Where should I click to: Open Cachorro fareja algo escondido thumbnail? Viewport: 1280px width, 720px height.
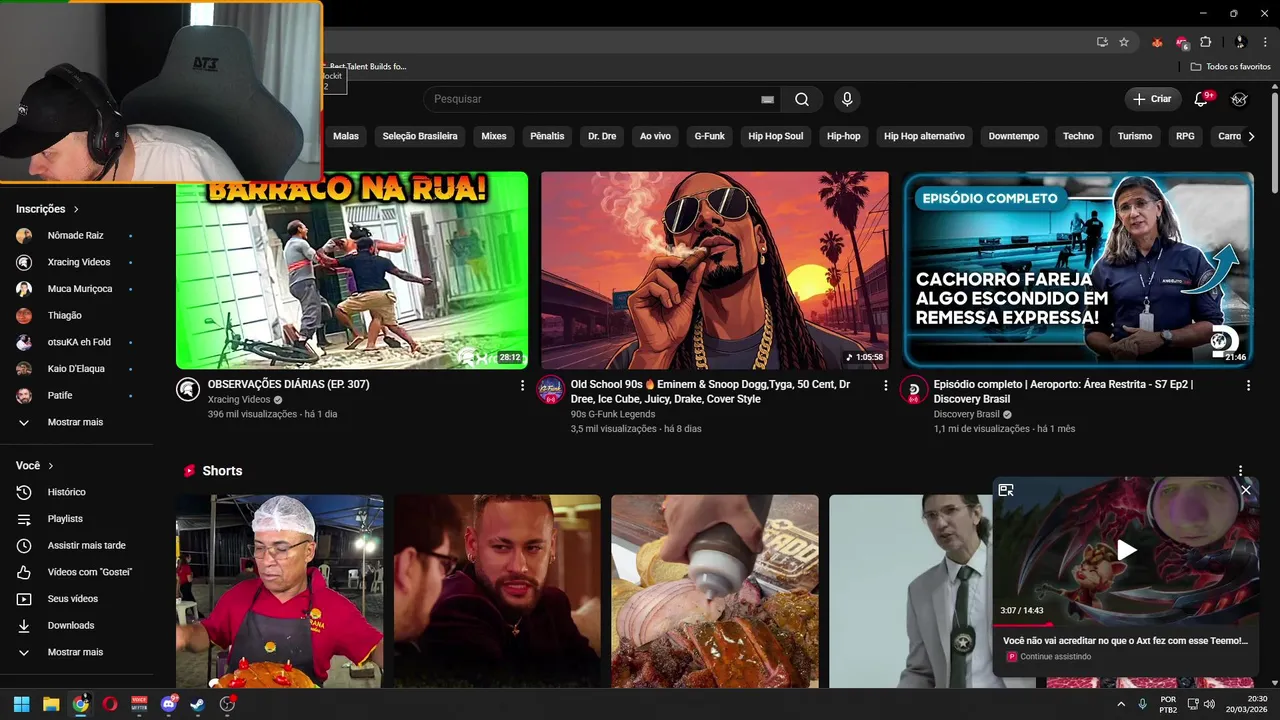tap(1078, 270)
